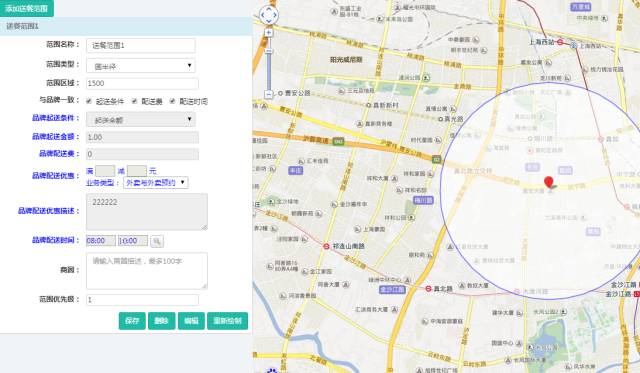Toggle the 起送条件 brand-consistency checkbox
Viewport: 640px width, 373px height.
pos(89,101)
